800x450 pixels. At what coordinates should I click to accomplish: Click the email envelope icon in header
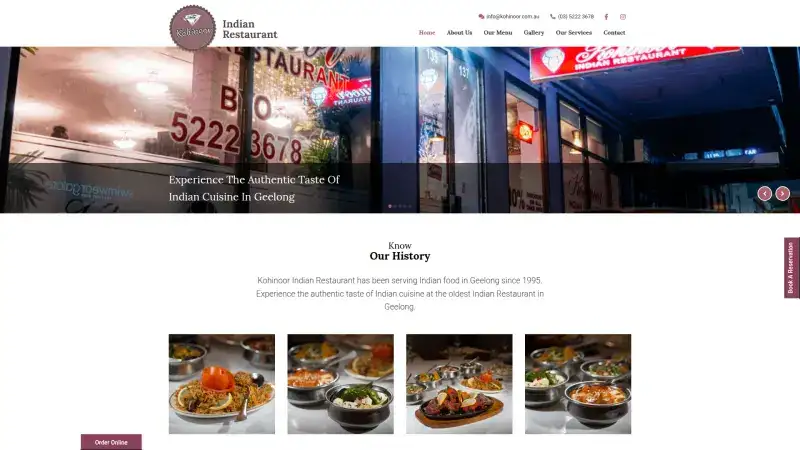pyautogui.click(x=481, y=16)
